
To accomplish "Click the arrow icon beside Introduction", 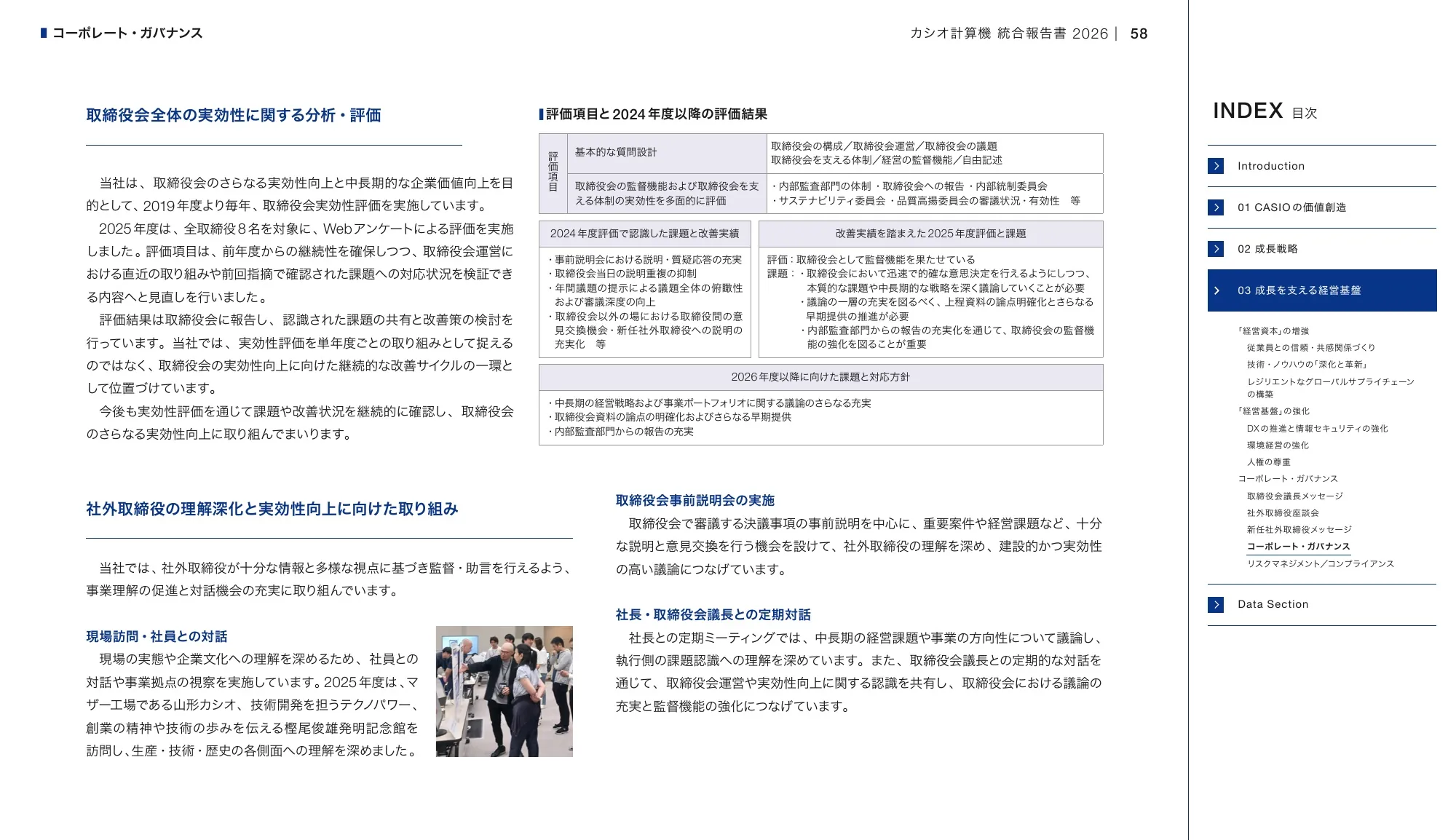I will pos(1216,166).
